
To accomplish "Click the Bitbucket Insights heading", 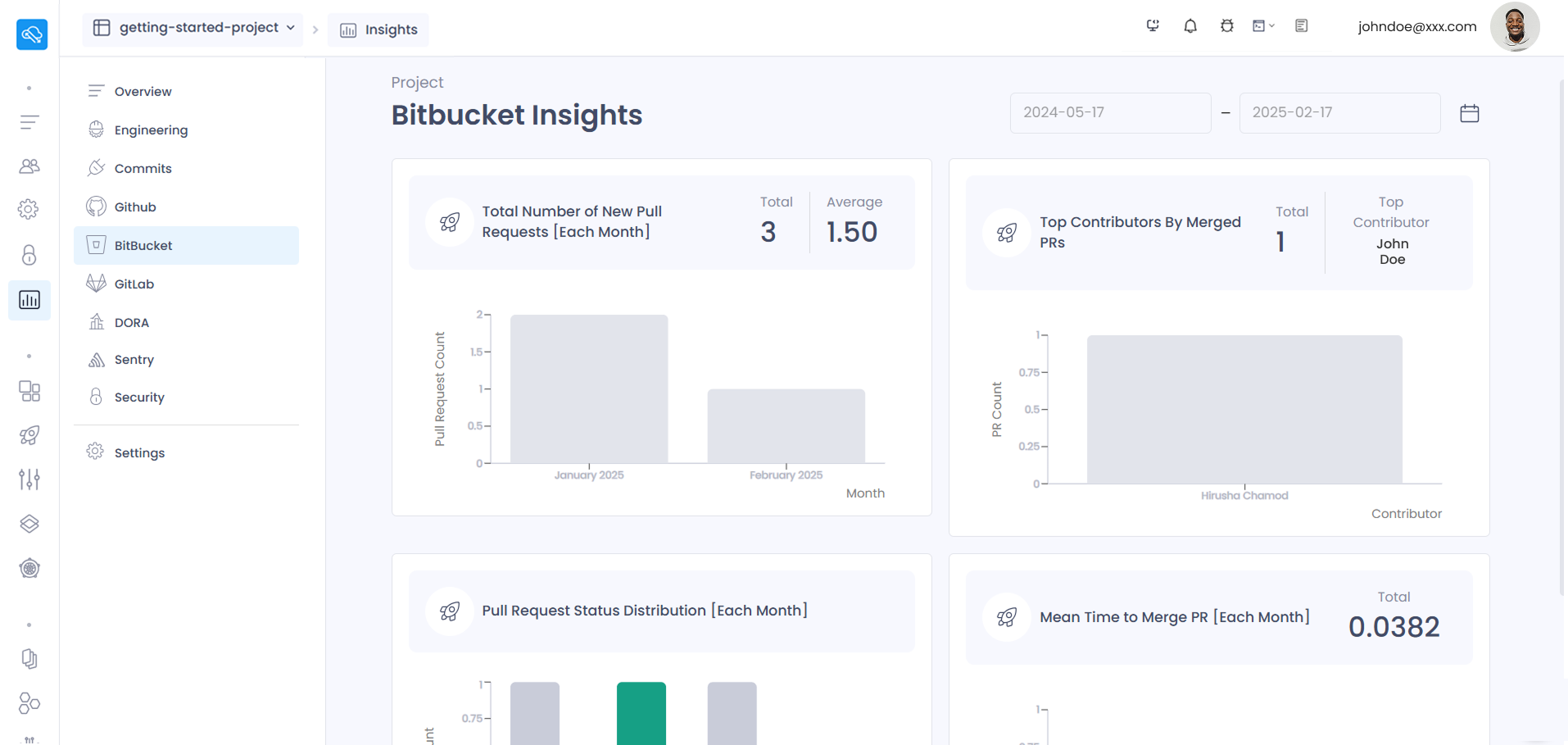I will pyautogui.click(x=517, y=115).
